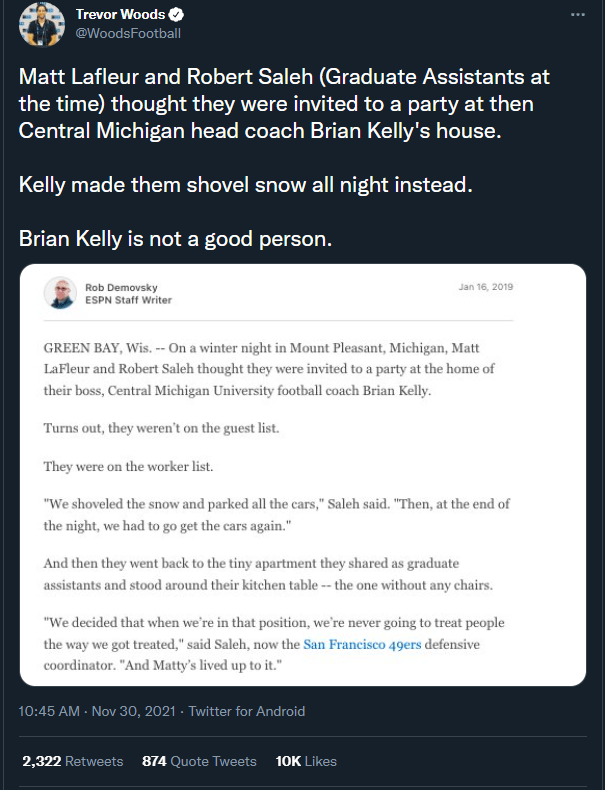View the 10K Likes list
Screen dimensions: 605x790
tap(306, 761)
